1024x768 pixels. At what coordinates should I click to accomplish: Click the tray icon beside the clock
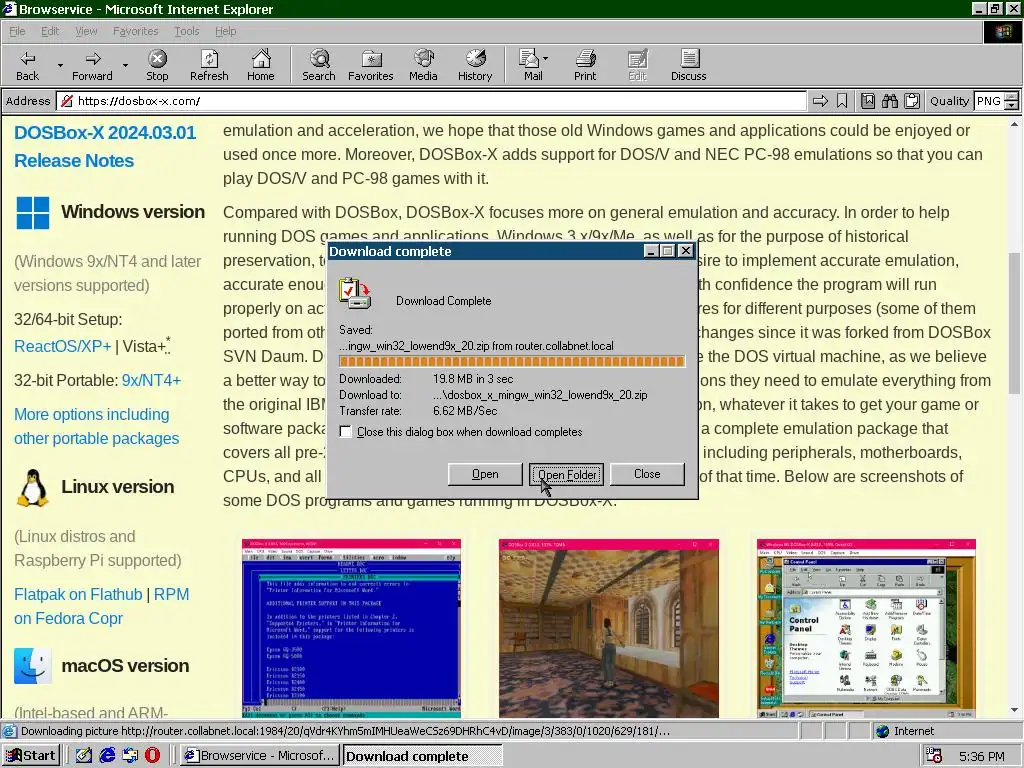point(934,756)
